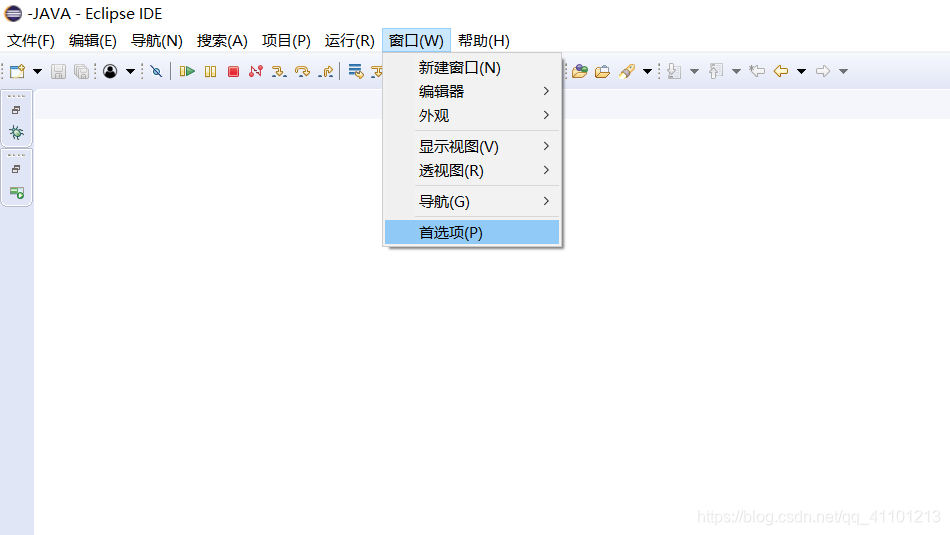This screenshot has width=950, height=535.
Task: Open the New wizard dropdown arrow
Action: point(37,71)
